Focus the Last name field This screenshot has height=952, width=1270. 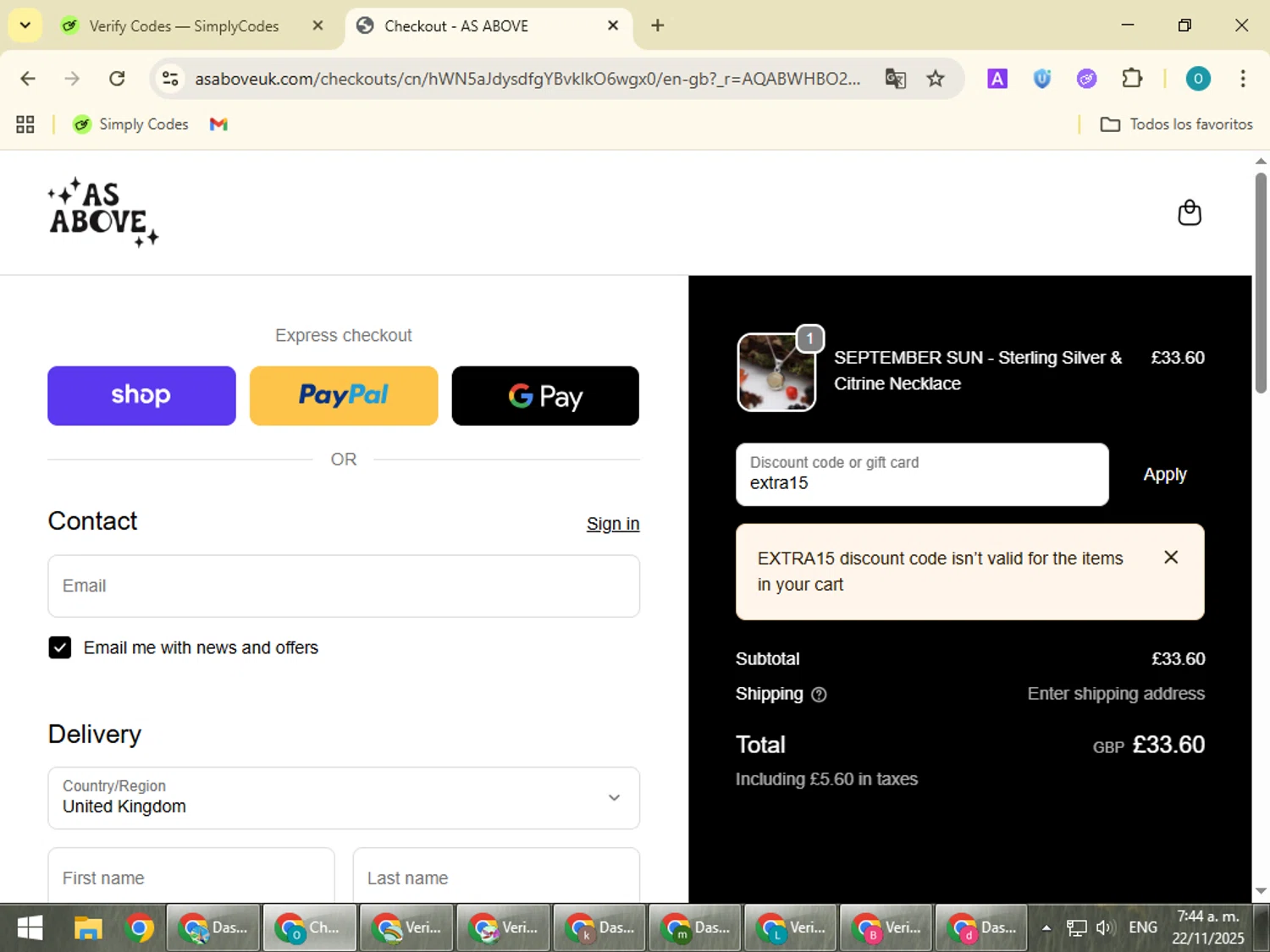(496, 877)
